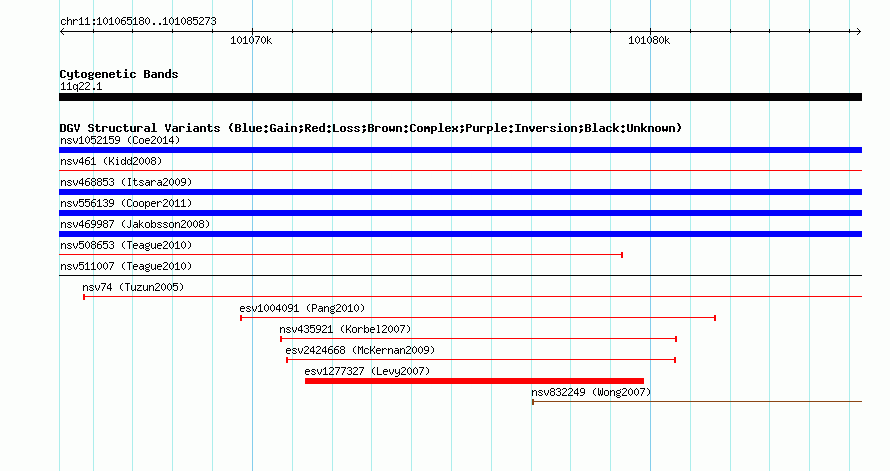Click the chr11:101065180..101085273 coordinates text
Viewport: 890px width, 471px height.
[138, 21]
